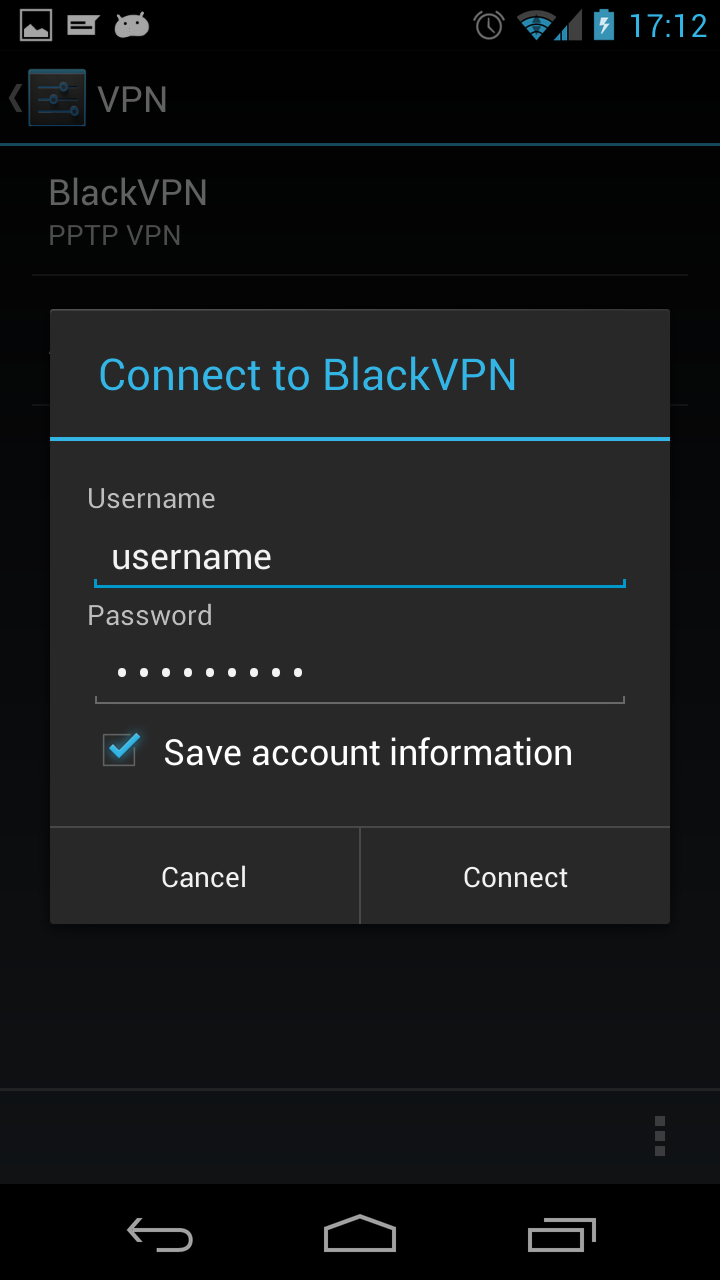This screenshot has height=1280, width=720.
Task: Tap the alarm clock status icon
Action: [x=489, y=25]
